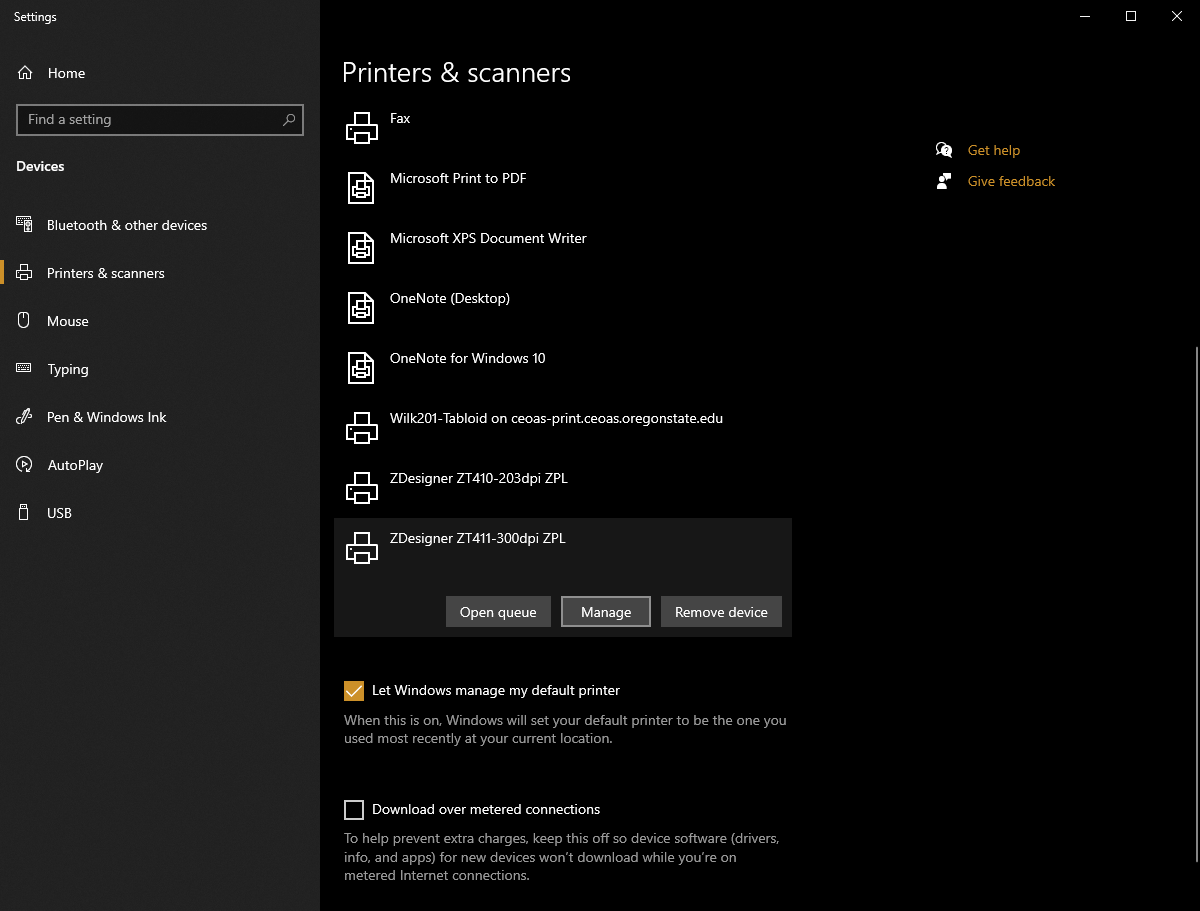Click the Manage button

pos(606,612)
